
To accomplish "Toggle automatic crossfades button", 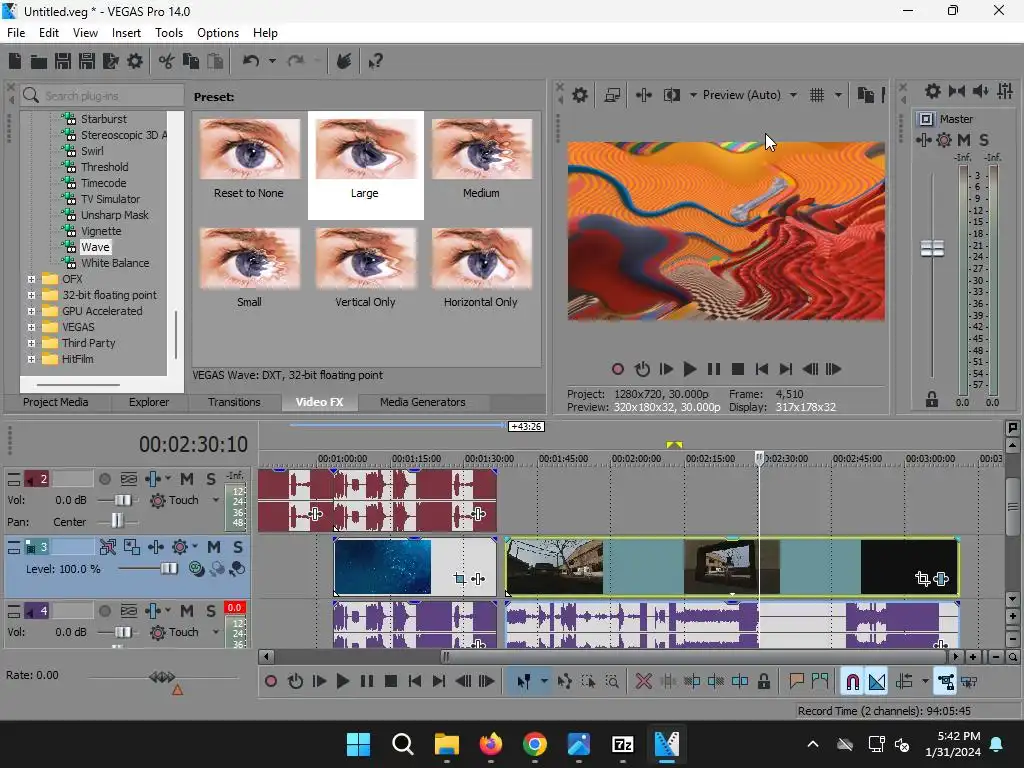I will click(877, 682).
